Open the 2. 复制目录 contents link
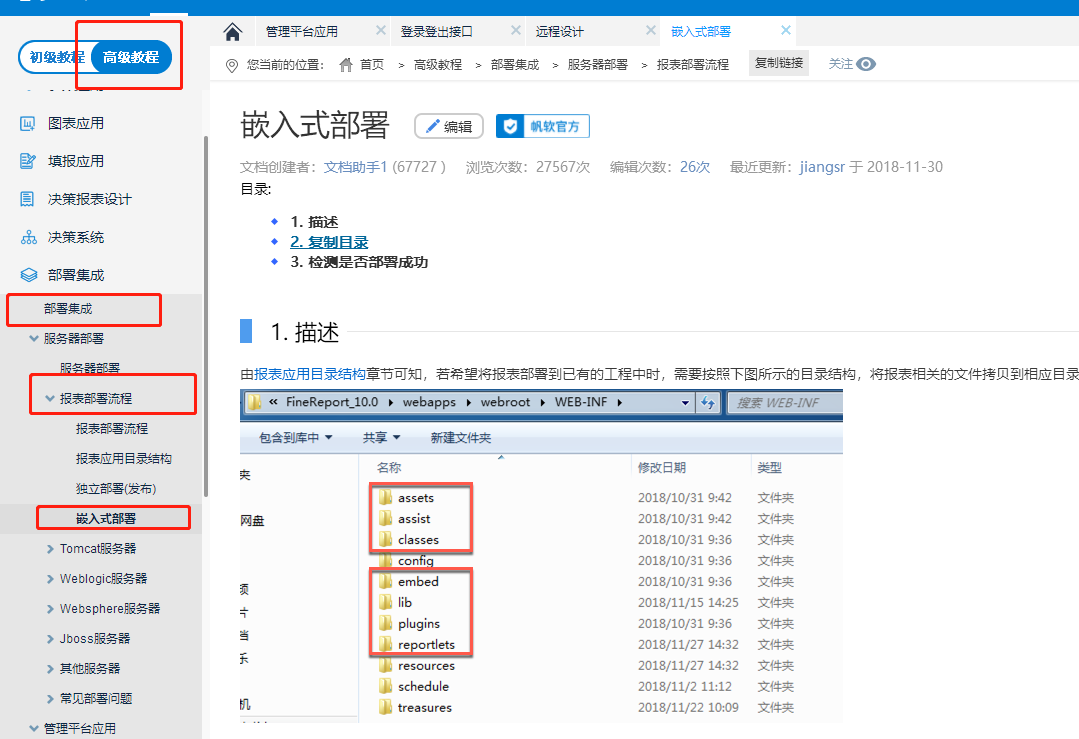The width and height of the screenshot is (1079, 739). pos(329,242)
